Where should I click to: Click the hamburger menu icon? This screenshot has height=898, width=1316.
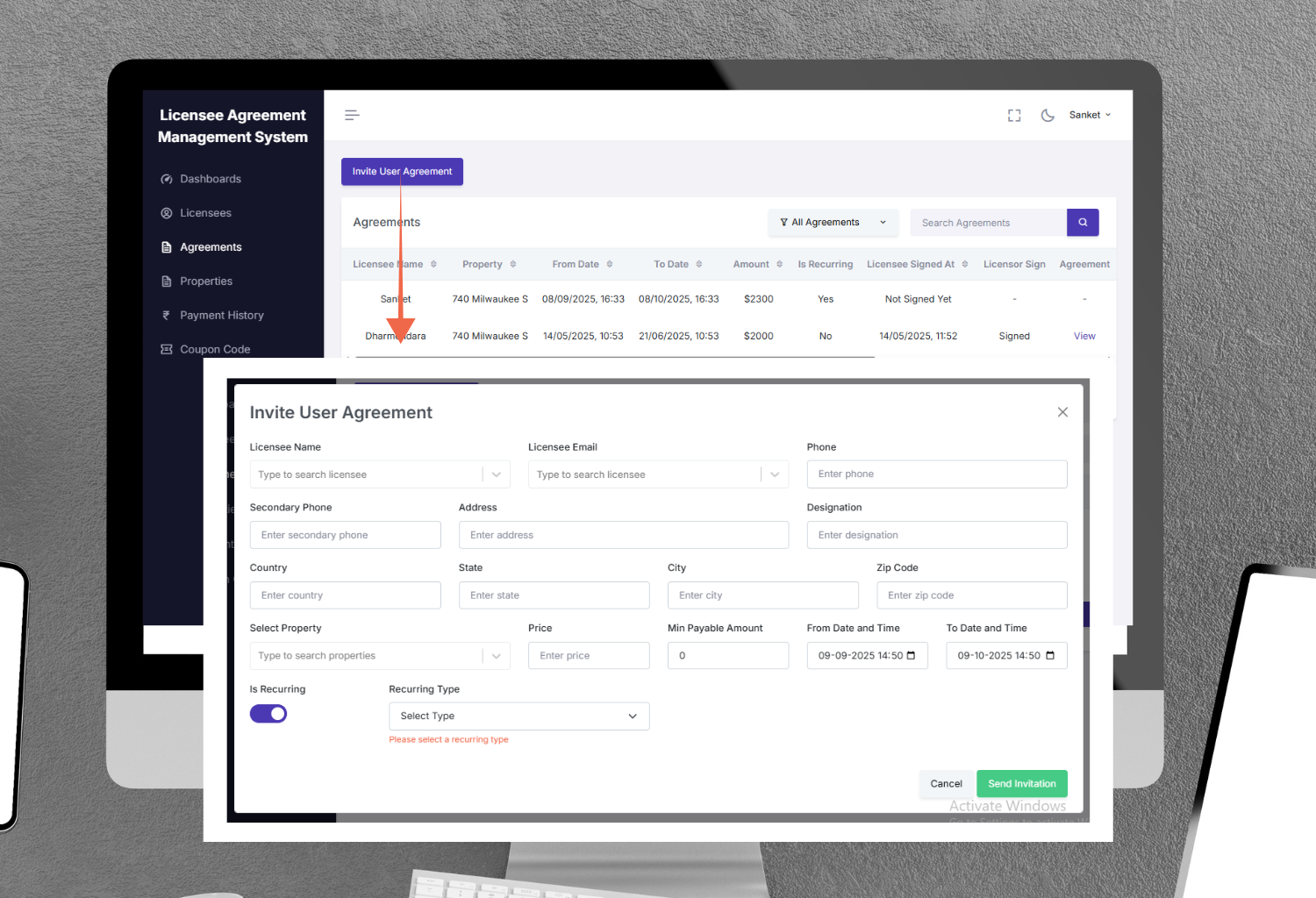pyautogui.click(x=352, y=116)
